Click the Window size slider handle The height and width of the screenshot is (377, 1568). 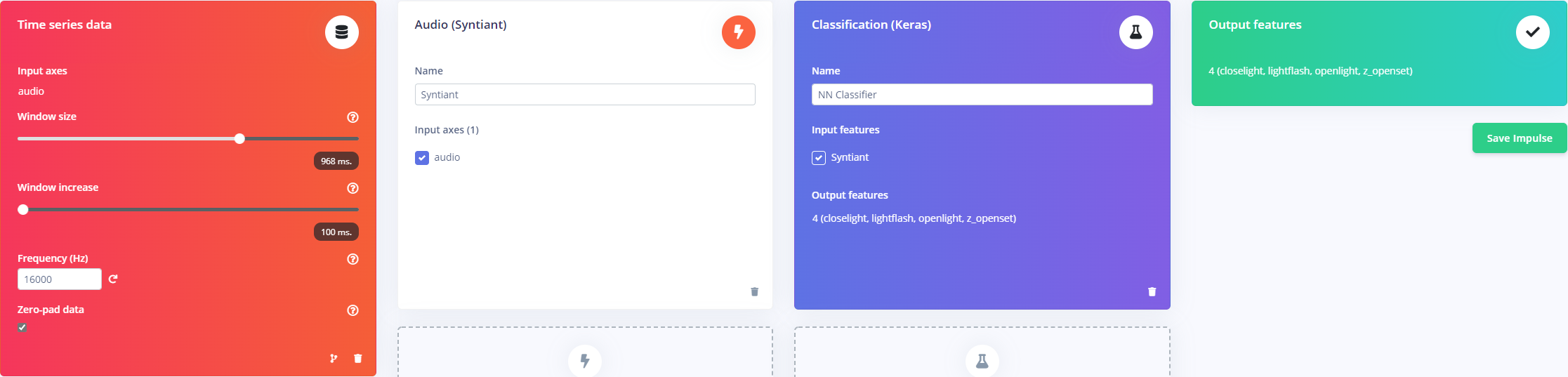coord(239,138)
